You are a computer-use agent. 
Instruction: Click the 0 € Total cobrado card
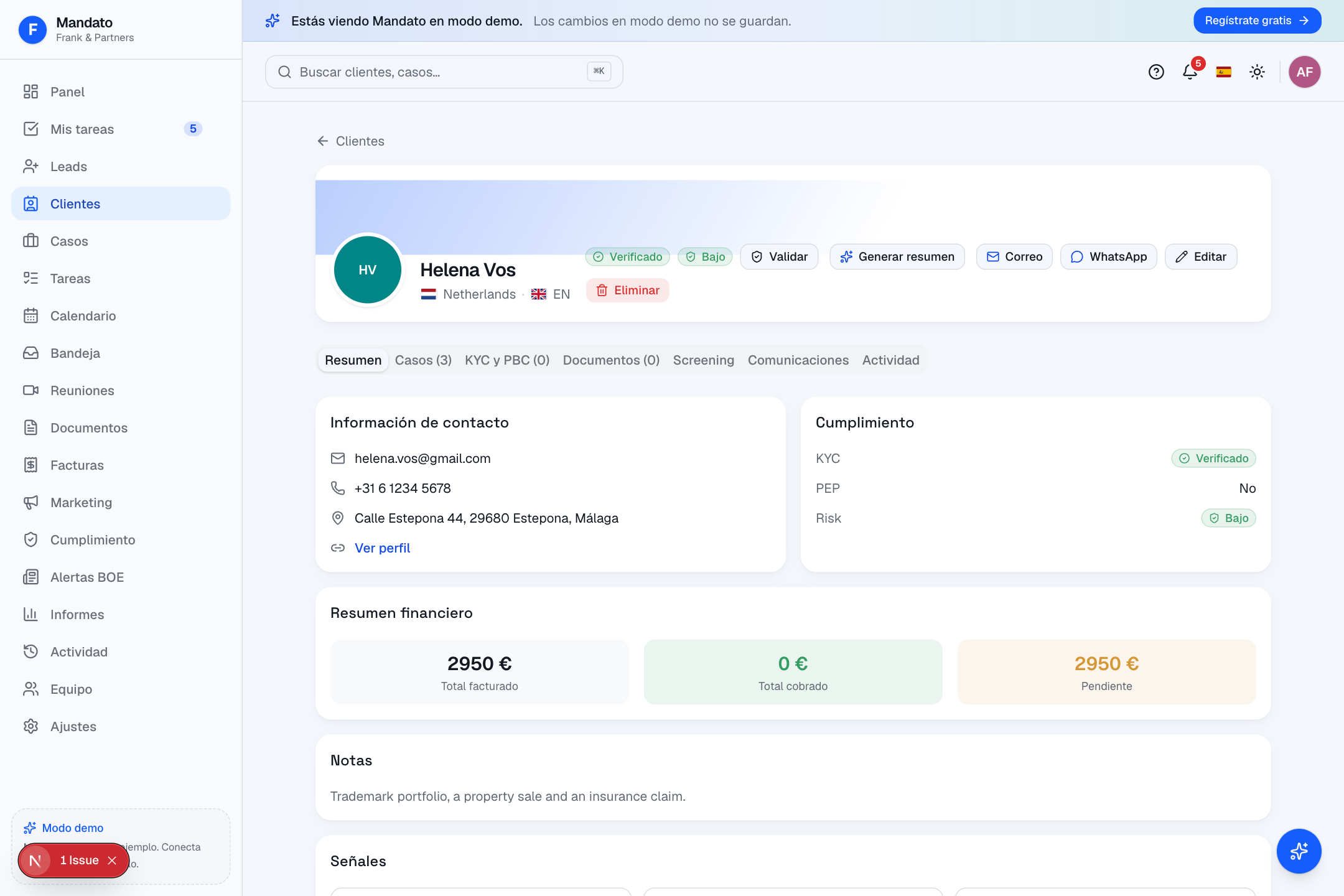click(793, 672)
